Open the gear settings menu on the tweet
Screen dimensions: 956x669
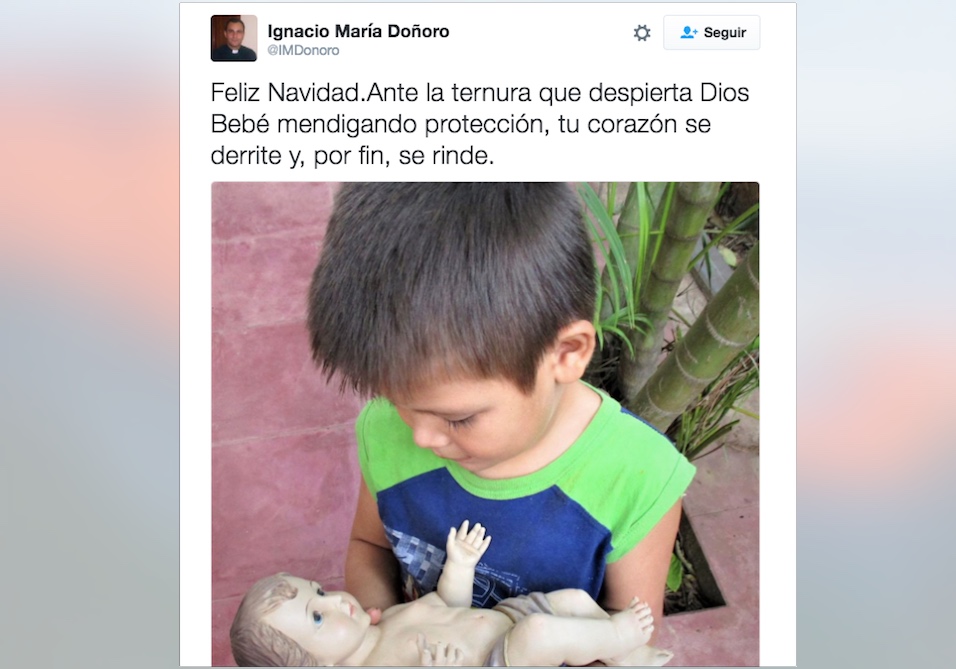click(x=641, y=33)
